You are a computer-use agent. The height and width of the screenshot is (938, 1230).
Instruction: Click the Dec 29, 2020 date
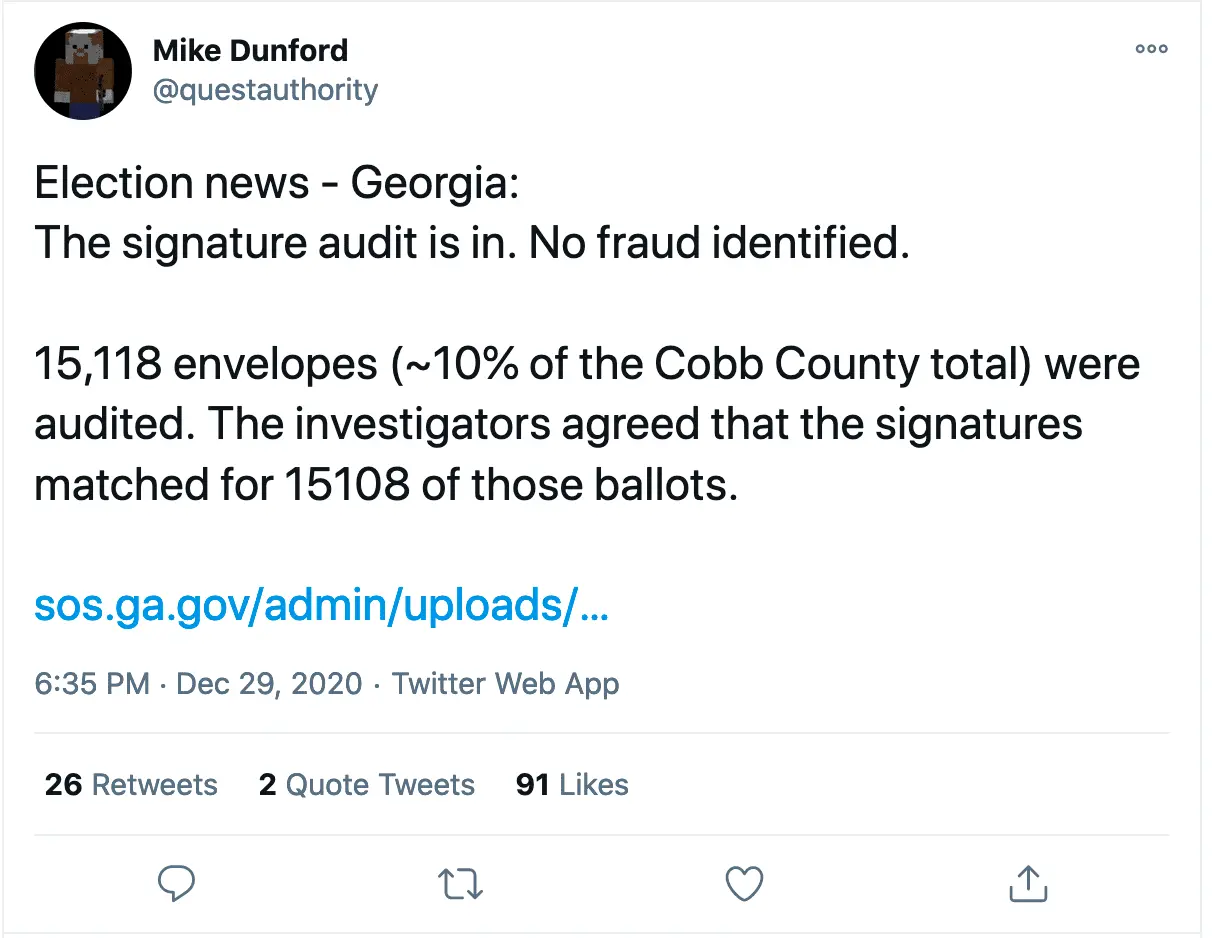coord(269,684)
